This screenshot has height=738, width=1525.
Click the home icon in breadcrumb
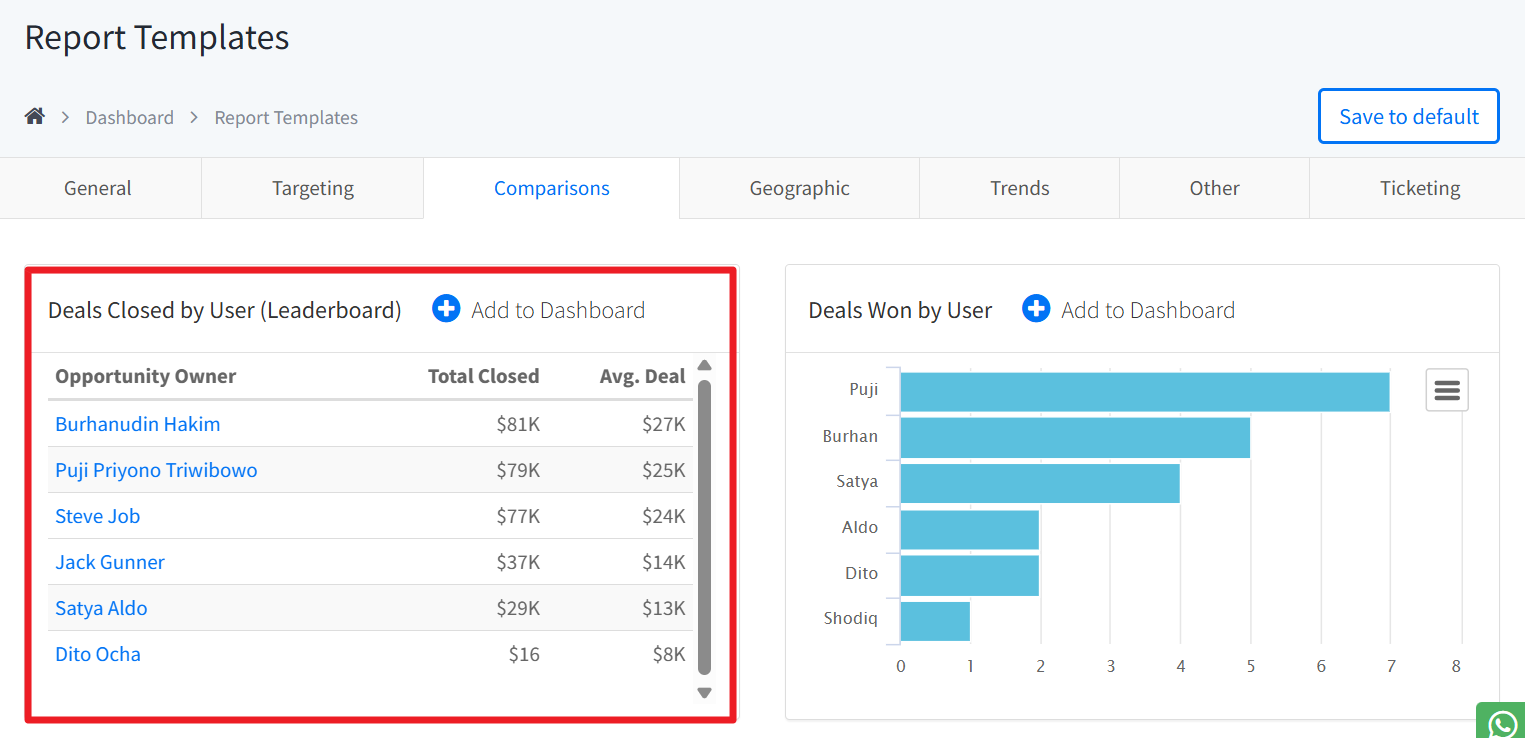[x=35, y=116]
